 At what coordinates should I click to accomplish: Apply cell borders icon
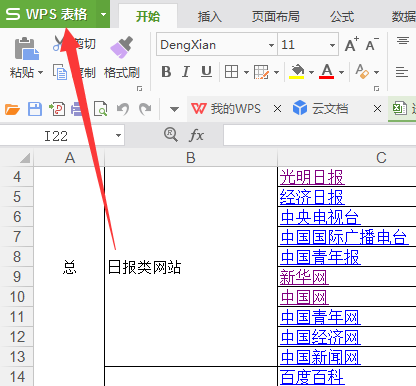pyautogui.click(x=231, y=72)
